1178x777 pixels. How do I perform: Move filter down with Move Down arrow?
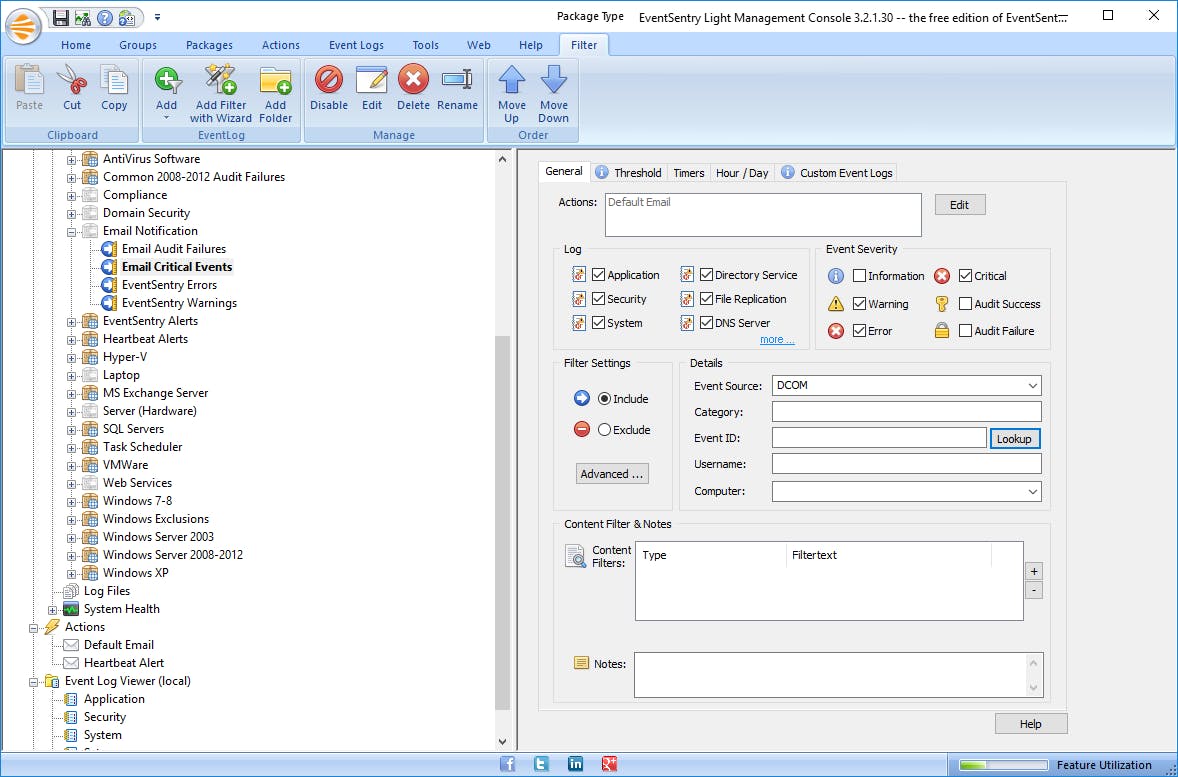[554, 79]
